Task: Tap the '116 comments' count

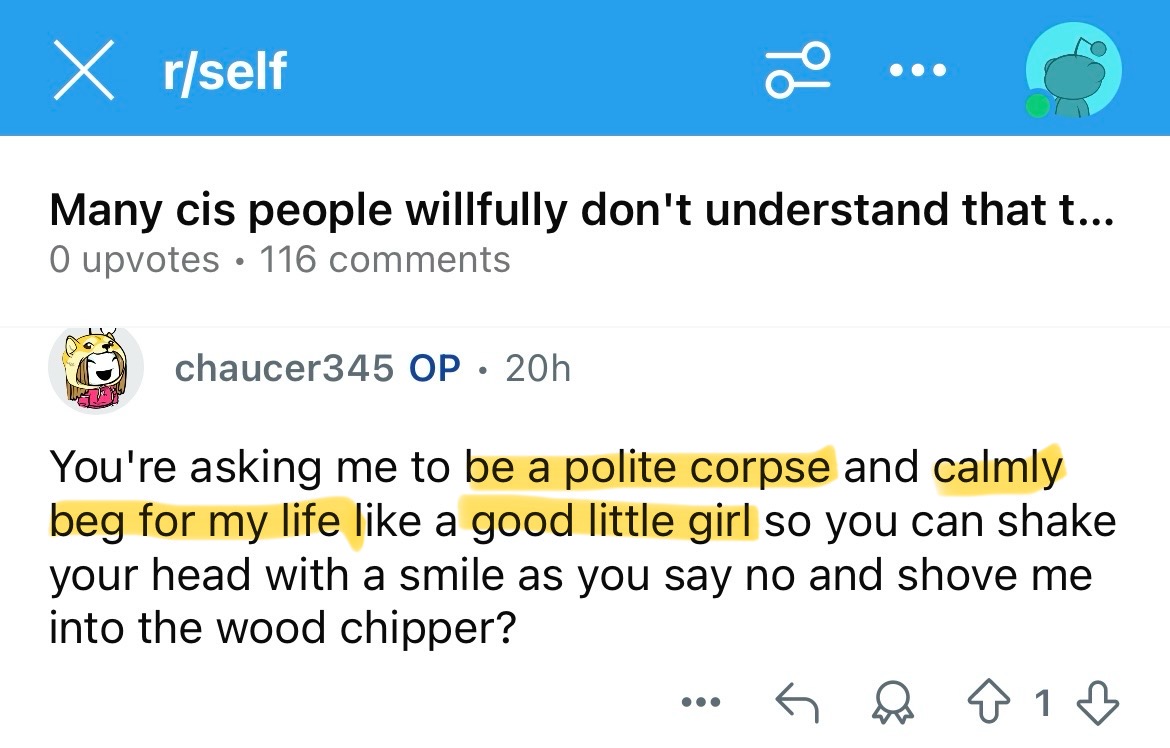Action: 384,260
